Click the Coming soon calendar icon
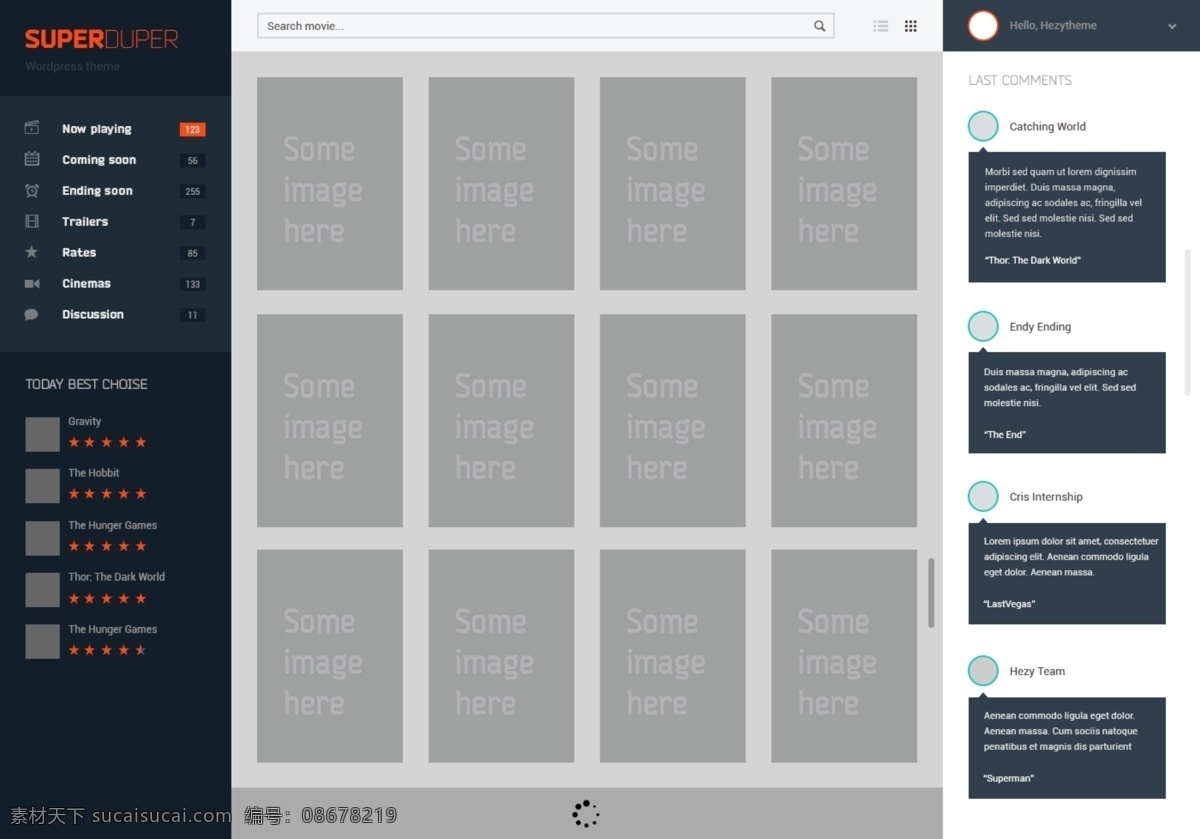 32,159
